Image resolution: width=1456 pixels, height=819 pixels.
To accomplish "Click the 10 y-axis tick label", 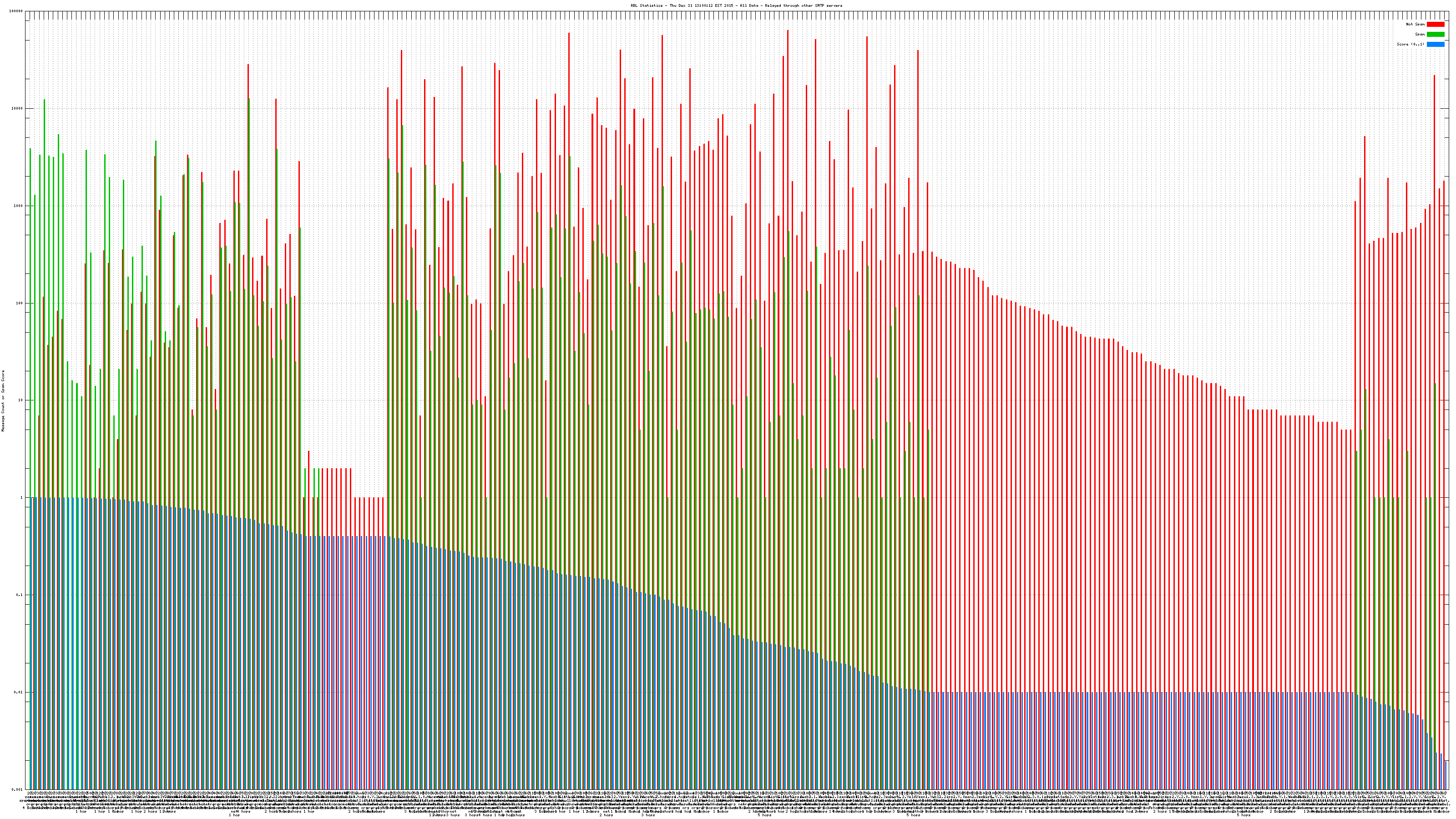I will [21, 400].
